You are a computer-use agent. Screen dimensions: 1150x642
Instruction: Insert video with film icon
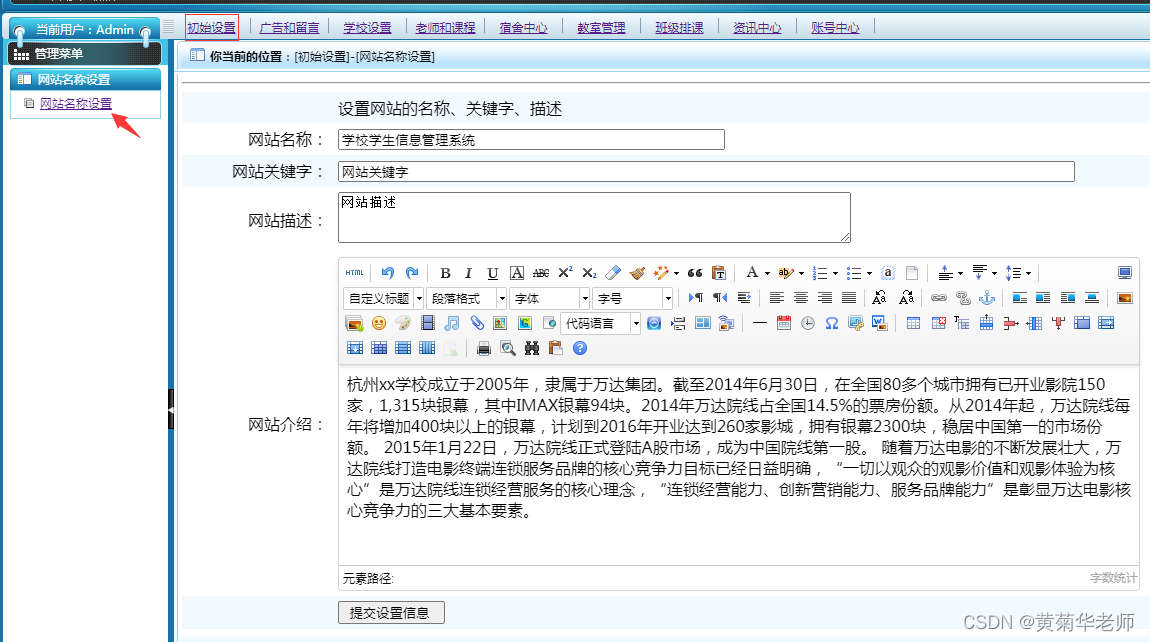(428, 323)
